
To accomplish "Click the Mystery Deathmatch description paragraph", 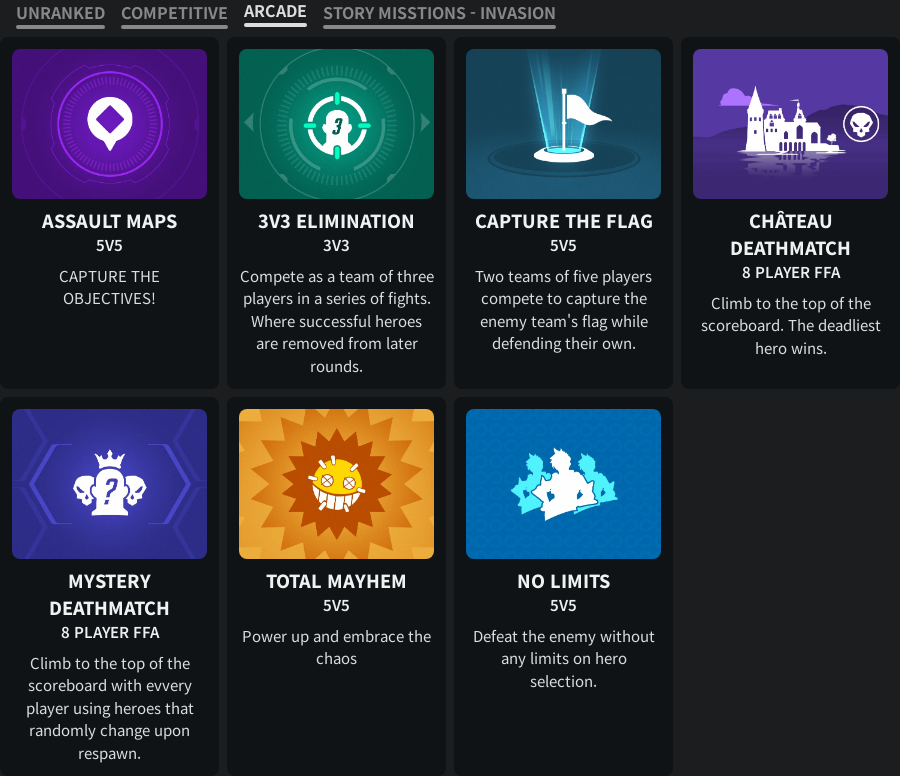I will coord(110,708).
